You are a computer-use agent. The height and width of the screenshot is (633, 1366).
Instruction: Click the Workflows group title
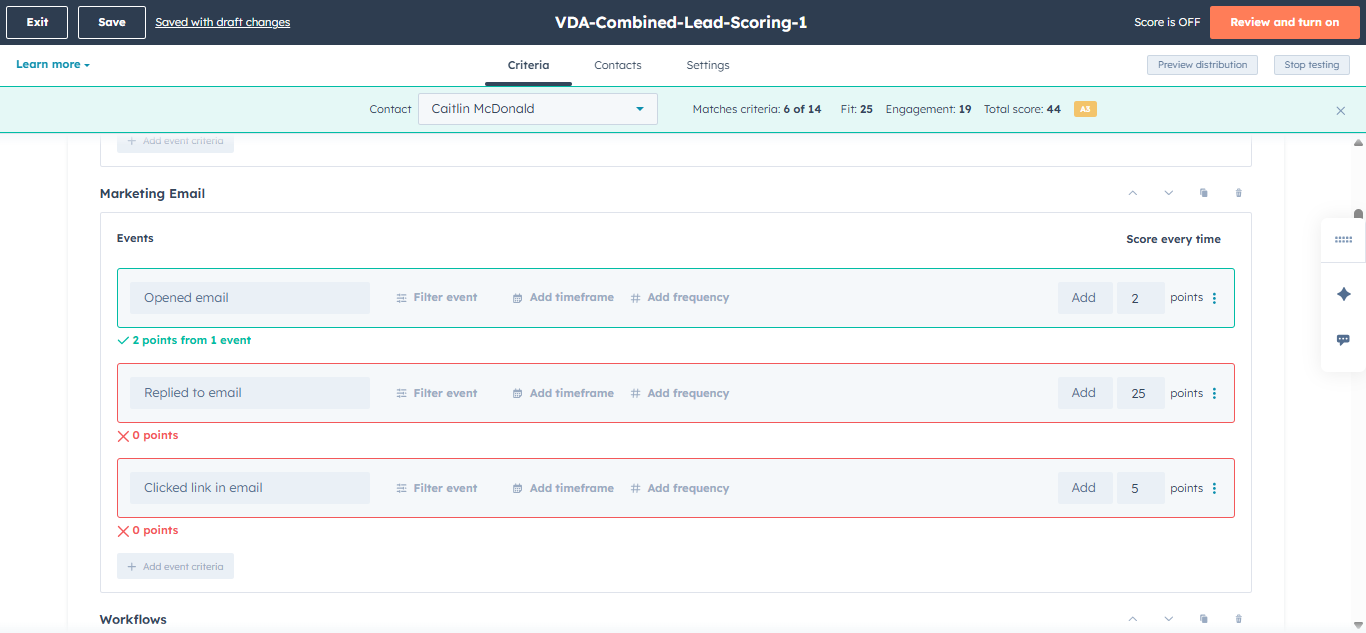pyautogui.click(x=133, y=619)
